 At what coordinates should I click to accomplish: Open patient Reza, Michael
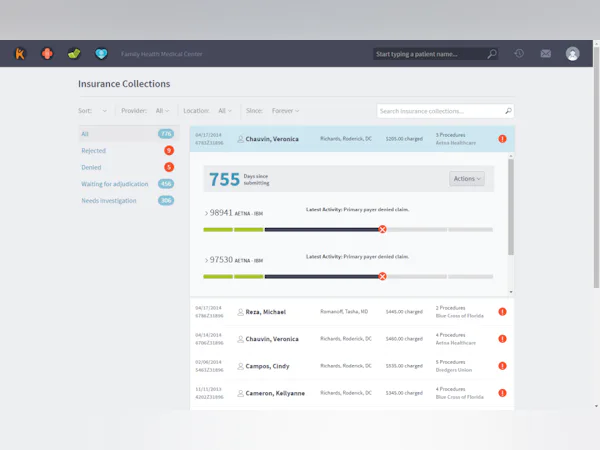(266, 312)
